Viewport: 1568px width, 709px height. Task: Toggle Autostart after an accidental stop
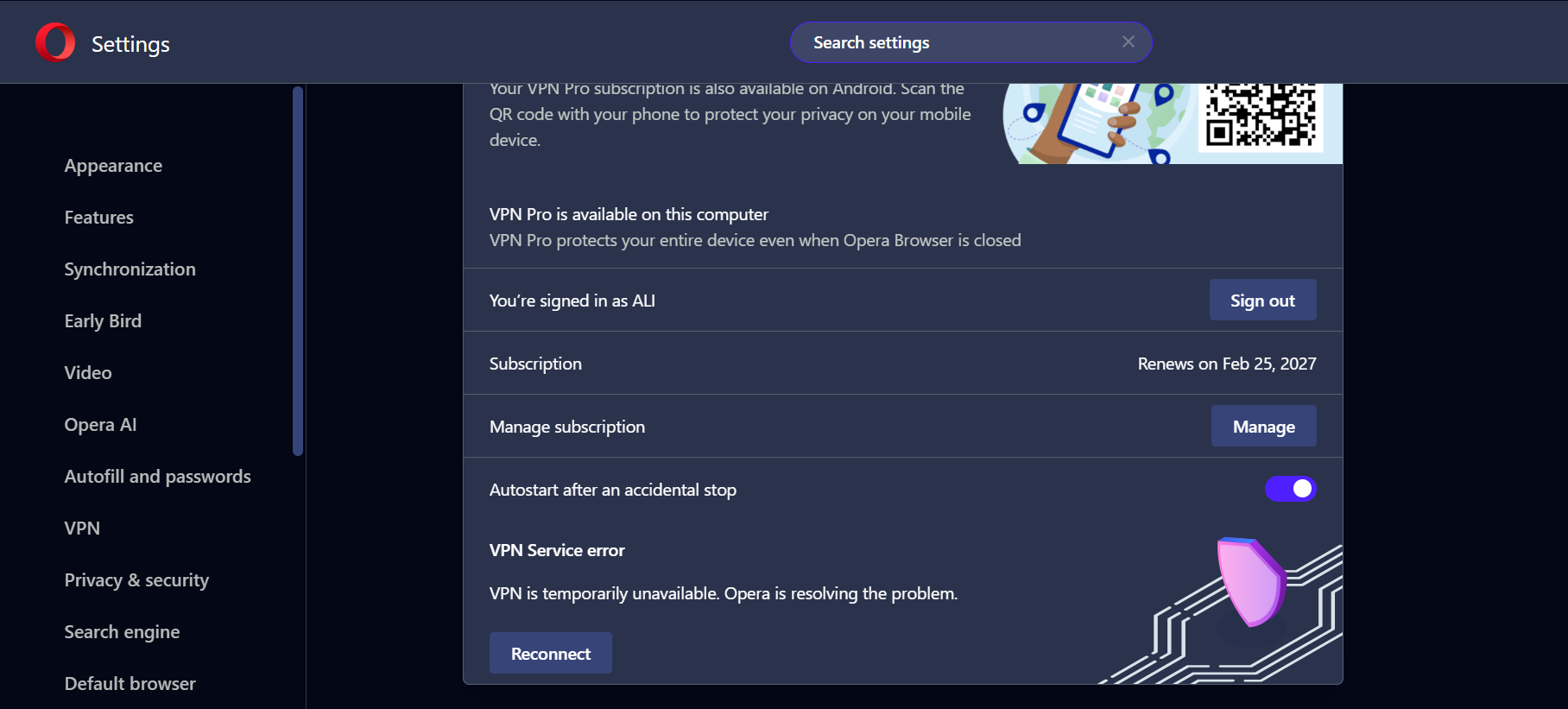point(1290,489)
